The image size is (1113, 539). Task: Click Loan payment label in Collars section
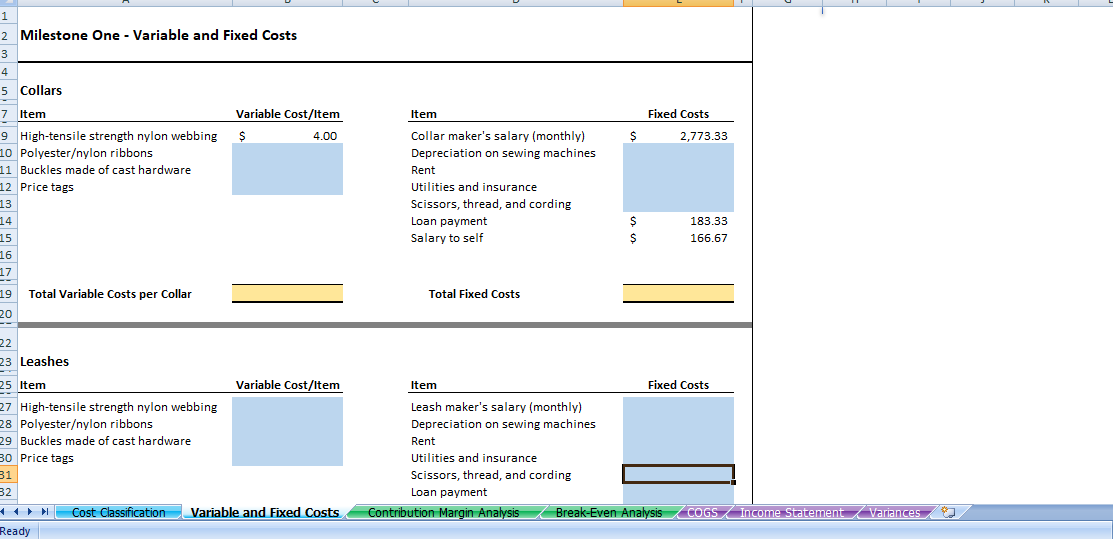(x=449, y=221)
